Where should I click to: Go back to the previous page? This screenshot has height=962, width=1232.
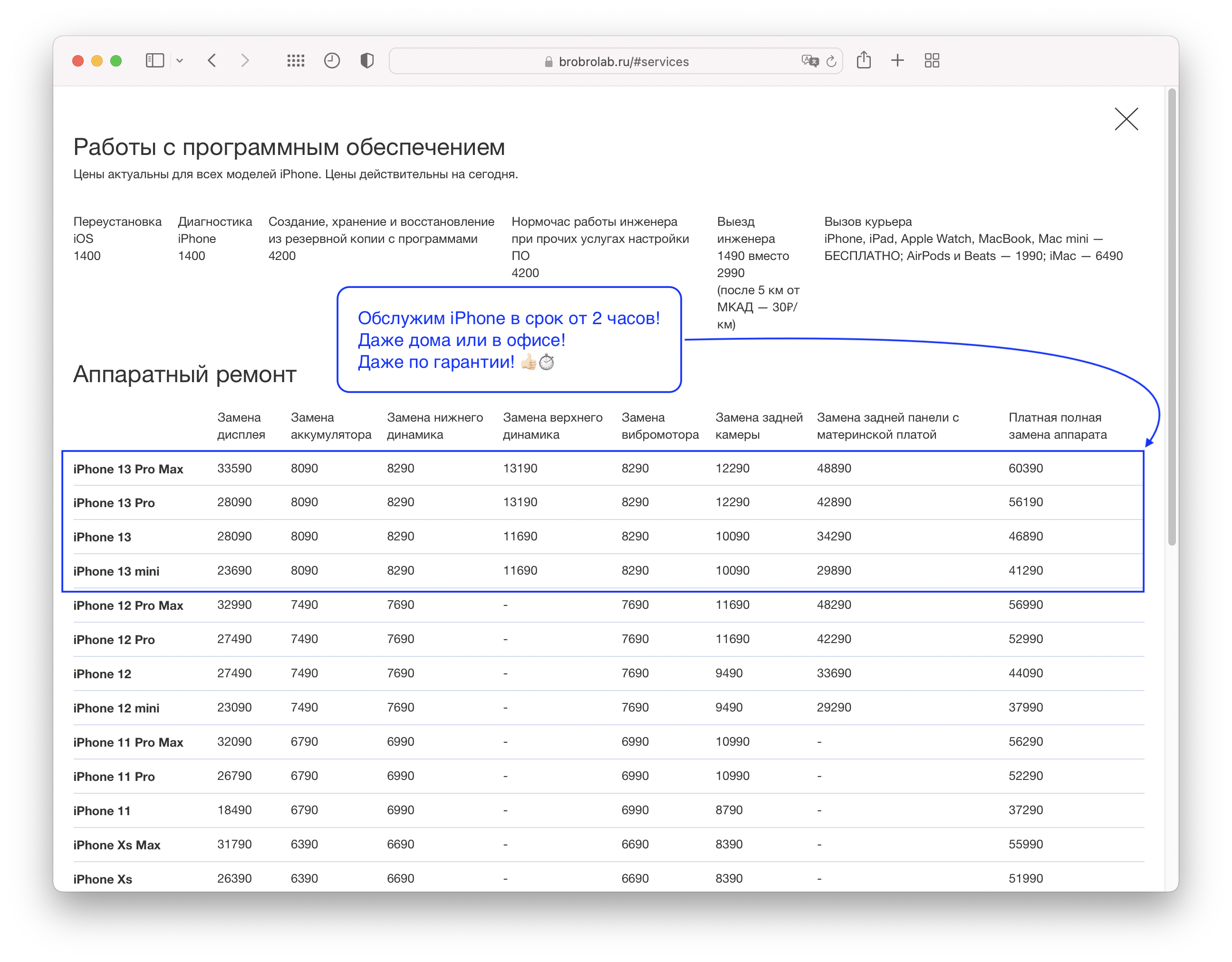tap(212, 60)
